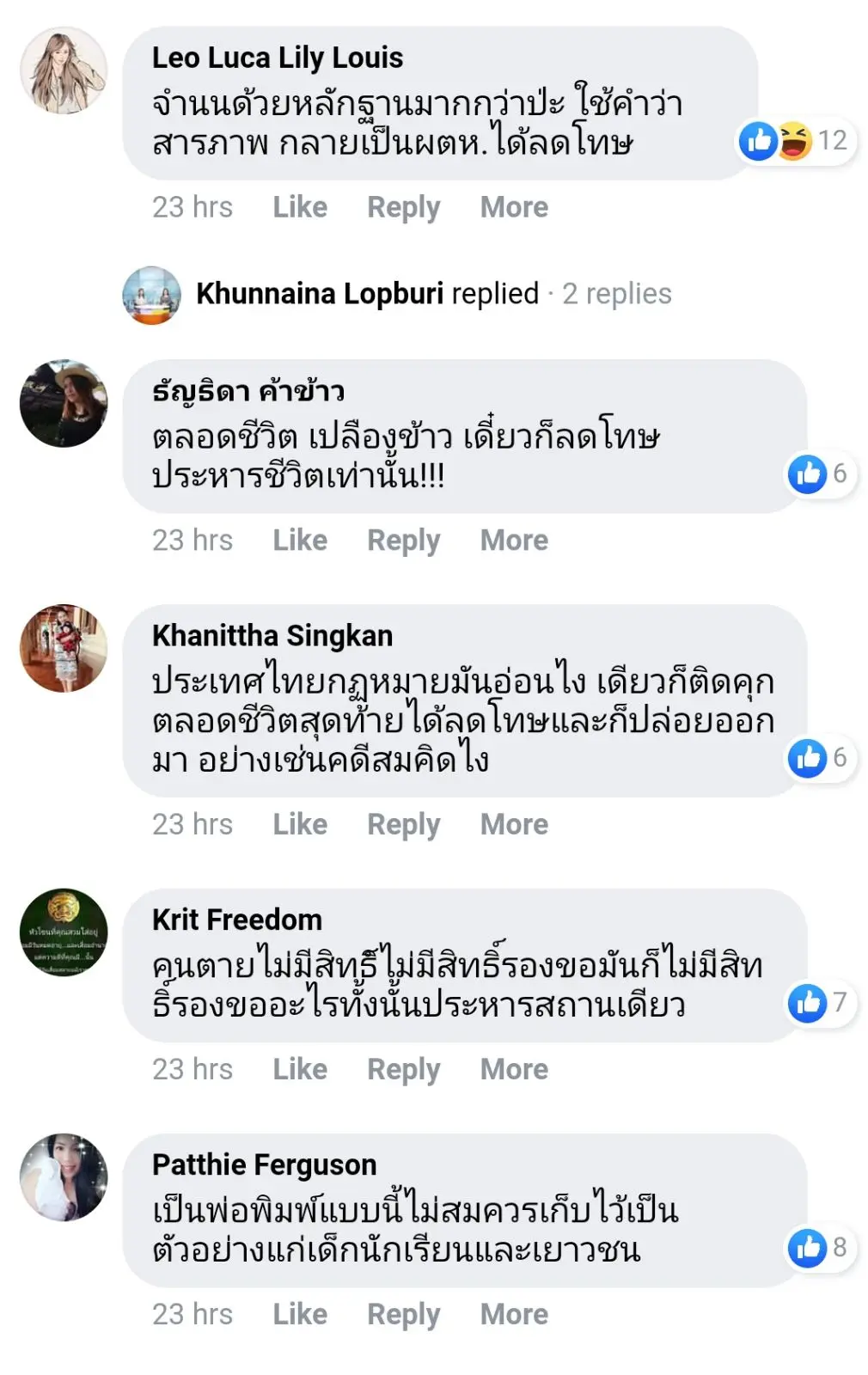Image resolution: width=868 pixels, height=1375 pixels.
Task: Open More options for Leo Luca's comment
Action: 514,207
